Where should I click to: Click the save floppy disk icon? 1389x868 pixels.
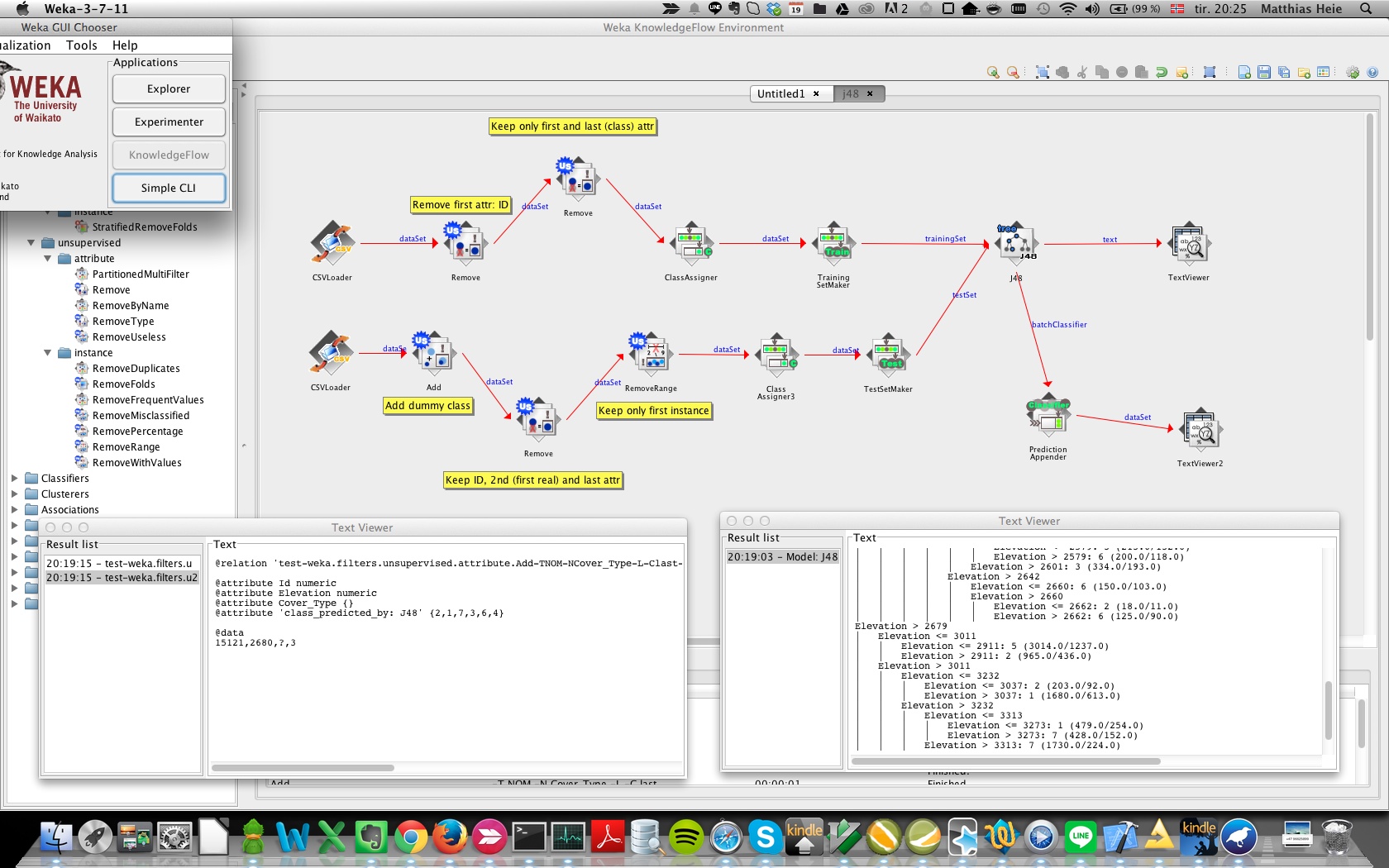pos(1264,73)
